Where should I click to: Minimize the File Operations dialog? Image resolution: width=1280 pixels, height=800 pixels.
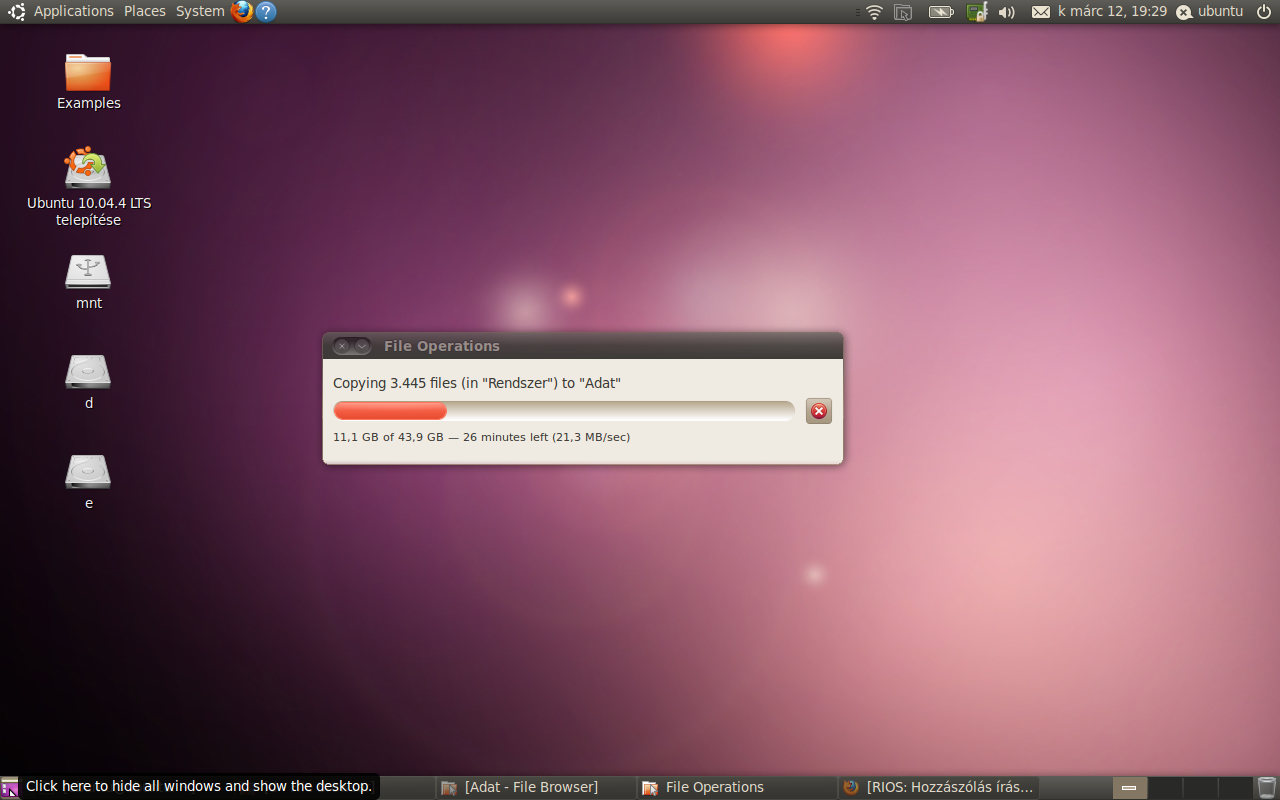(362, 346)
